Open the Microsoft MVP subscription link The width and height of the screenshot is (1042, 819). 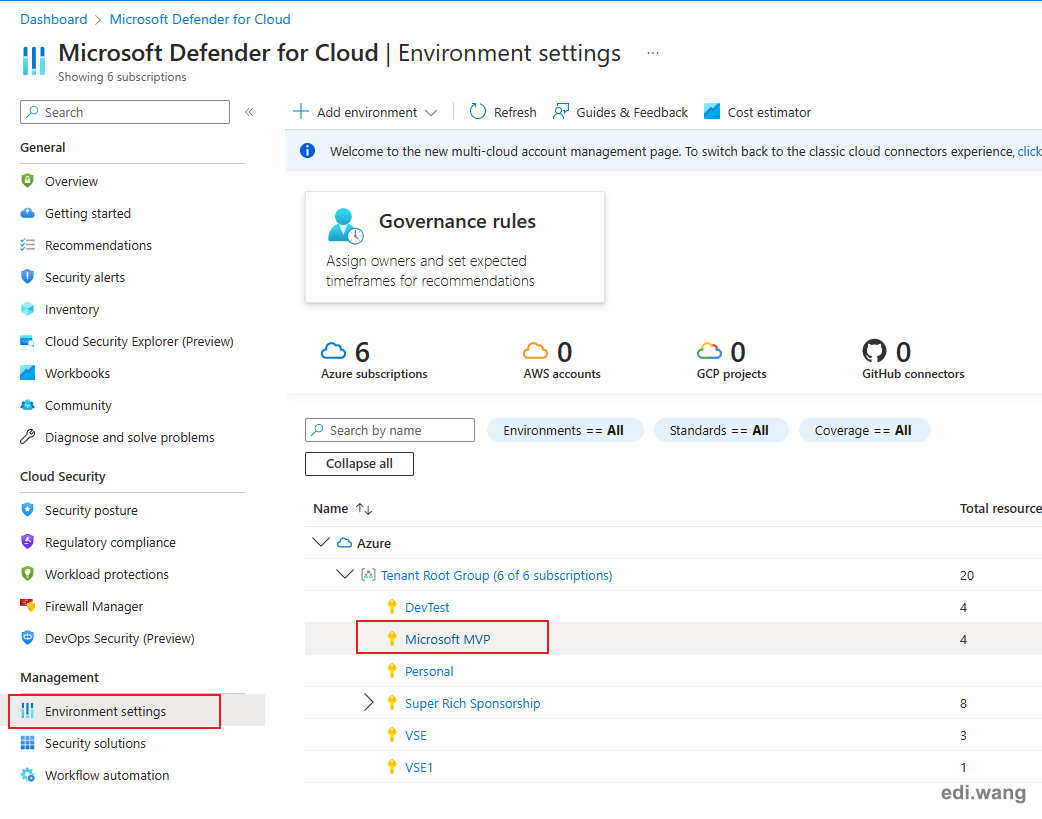pyautogui.click(x=447, y=639)
